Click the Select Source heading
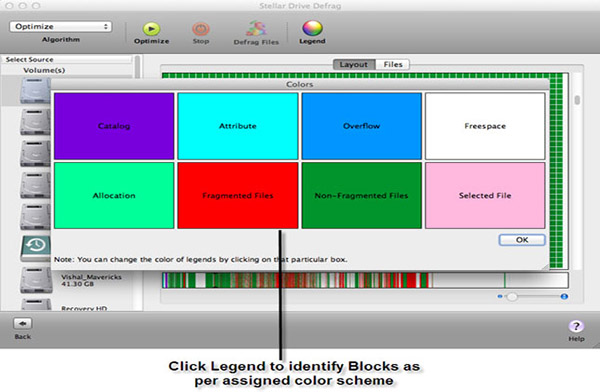This screenshot has width=600, height=392. click(29, 59)
